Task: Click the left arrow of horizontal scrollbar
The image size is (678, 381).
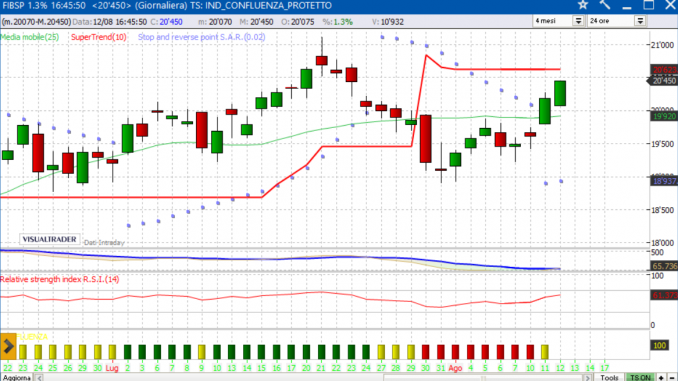Action: (39, 378)
